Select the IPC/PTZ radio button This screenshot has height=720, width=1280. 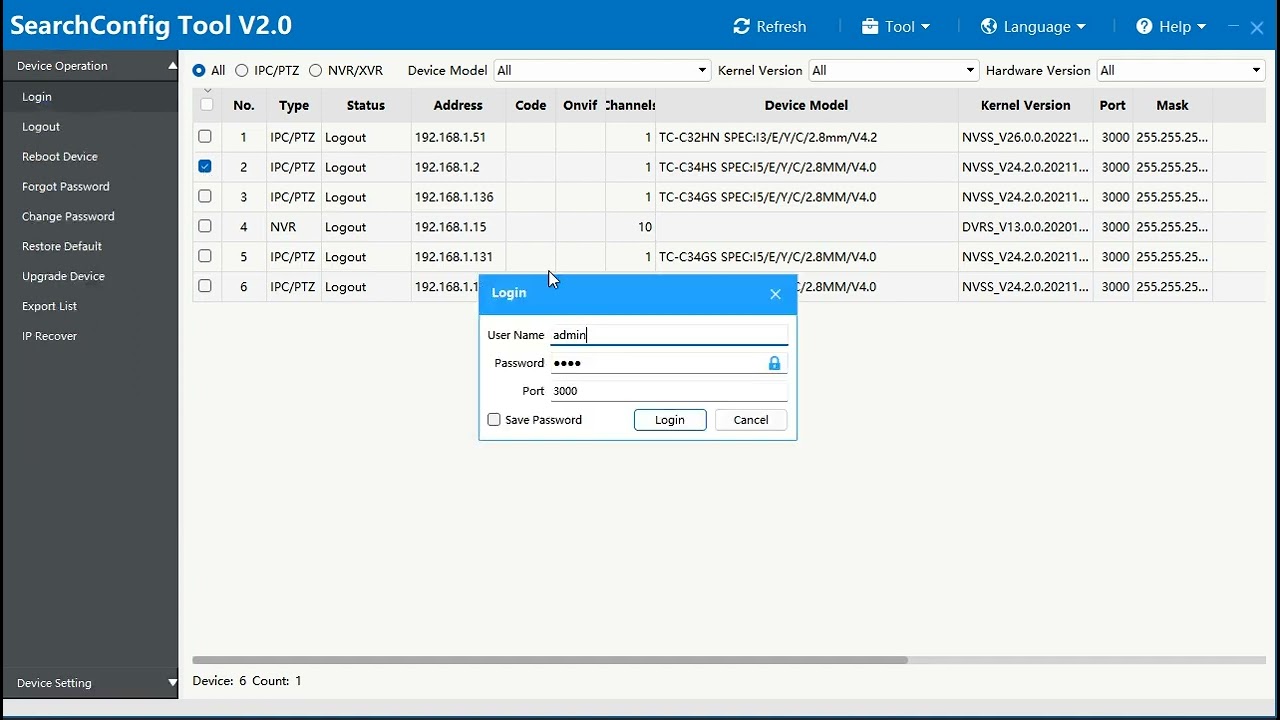click(x=242, y=71)
